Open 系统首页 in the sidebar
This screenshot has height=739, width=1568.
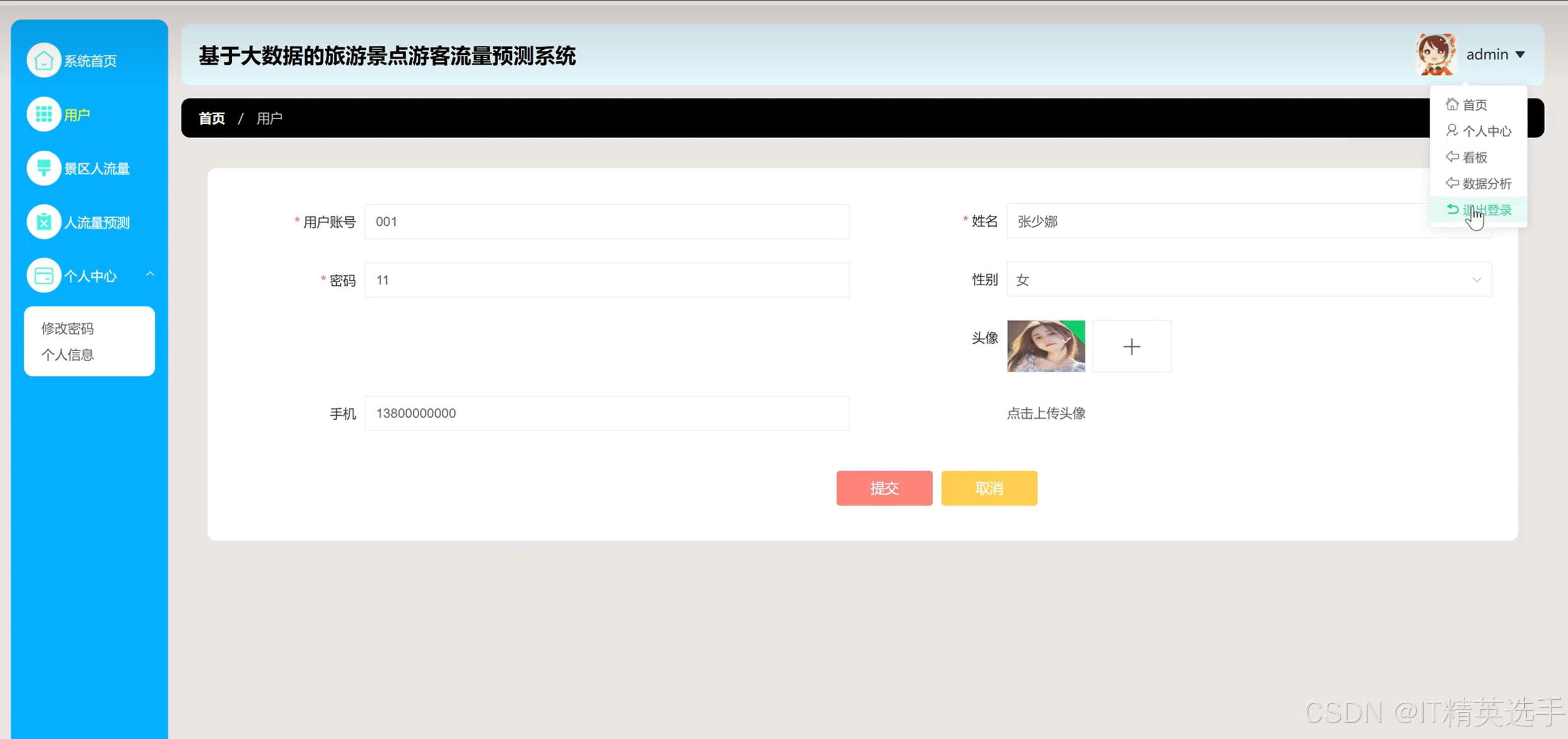(90, 61)
